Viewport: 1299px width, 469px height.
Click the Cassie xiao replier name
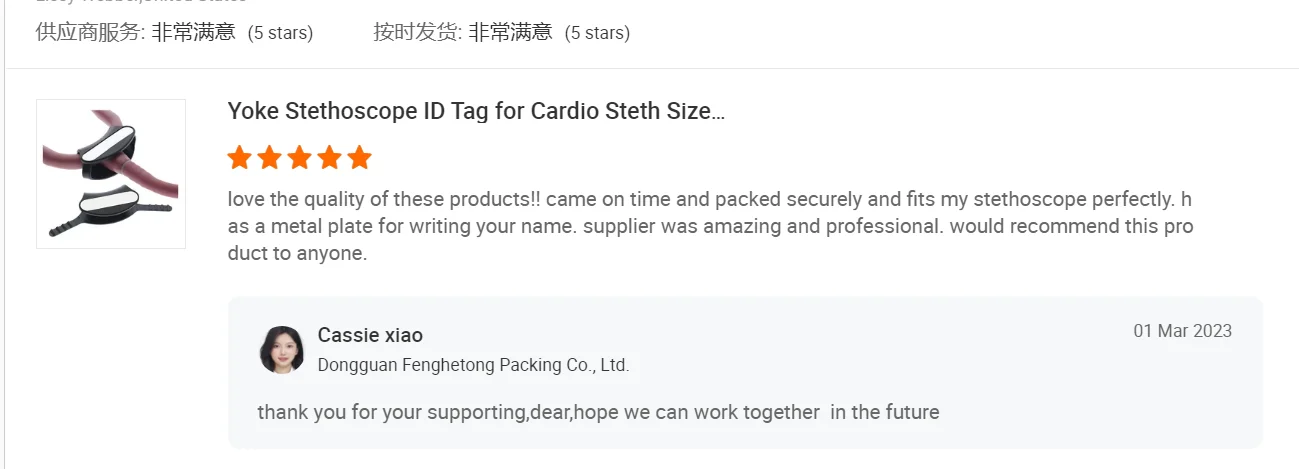370,335
